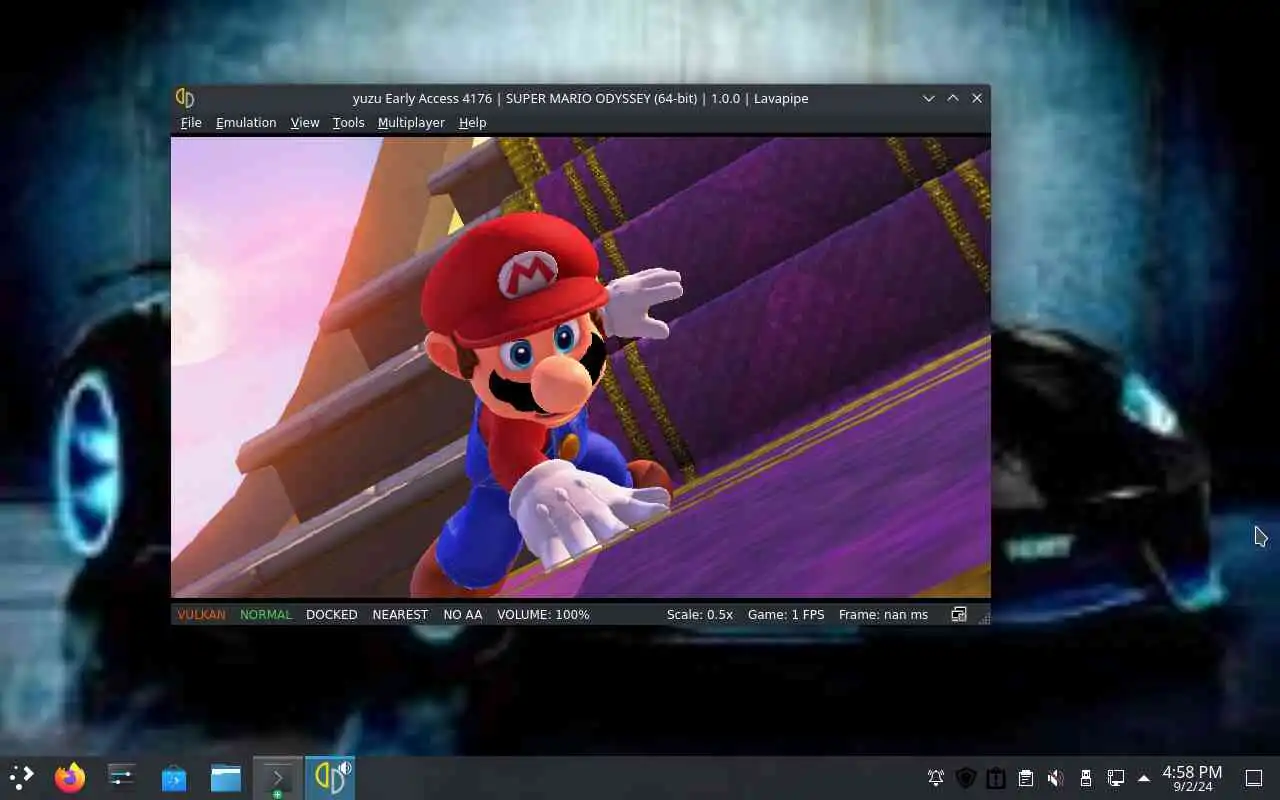Click the VOLUME: 100% status button
1280x800 pixels.
543,614
